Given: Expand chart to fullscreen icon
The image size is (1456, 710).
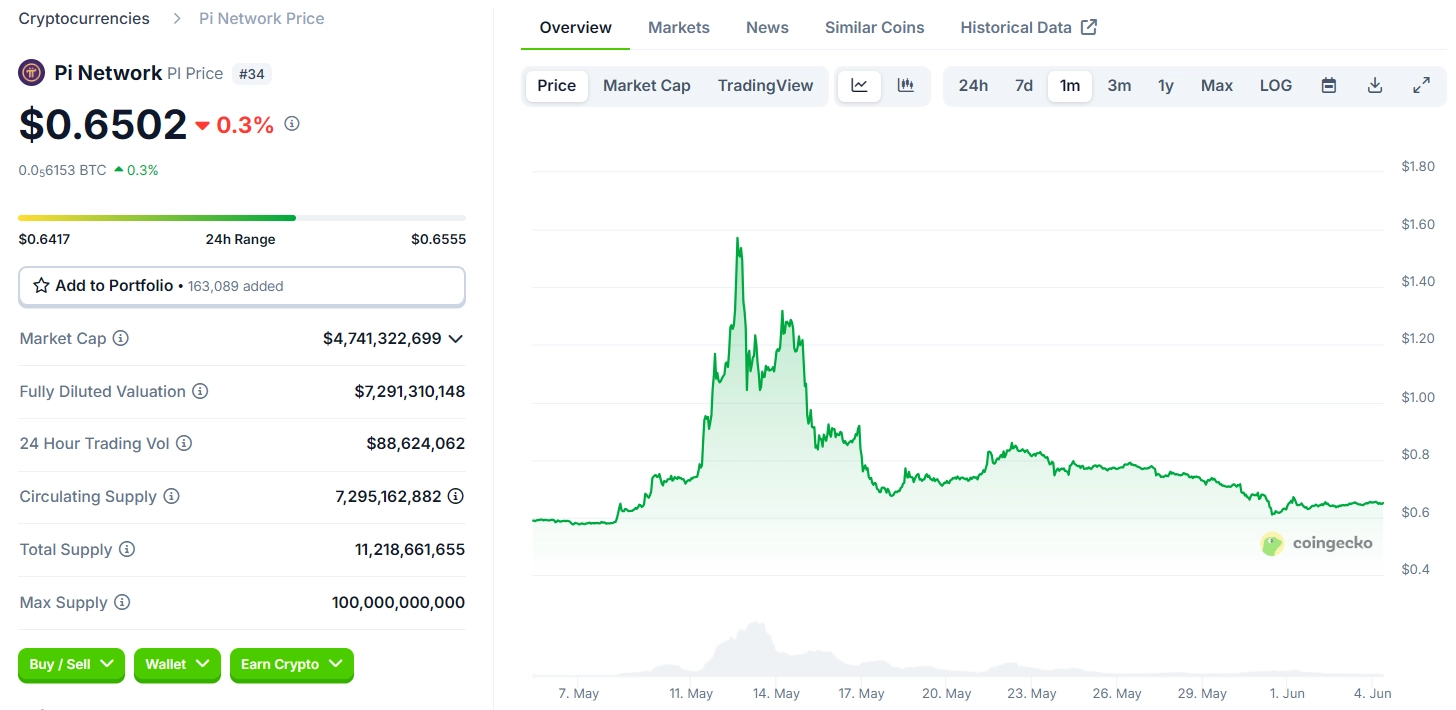Looking at the screenshot, I should 1421,86.
